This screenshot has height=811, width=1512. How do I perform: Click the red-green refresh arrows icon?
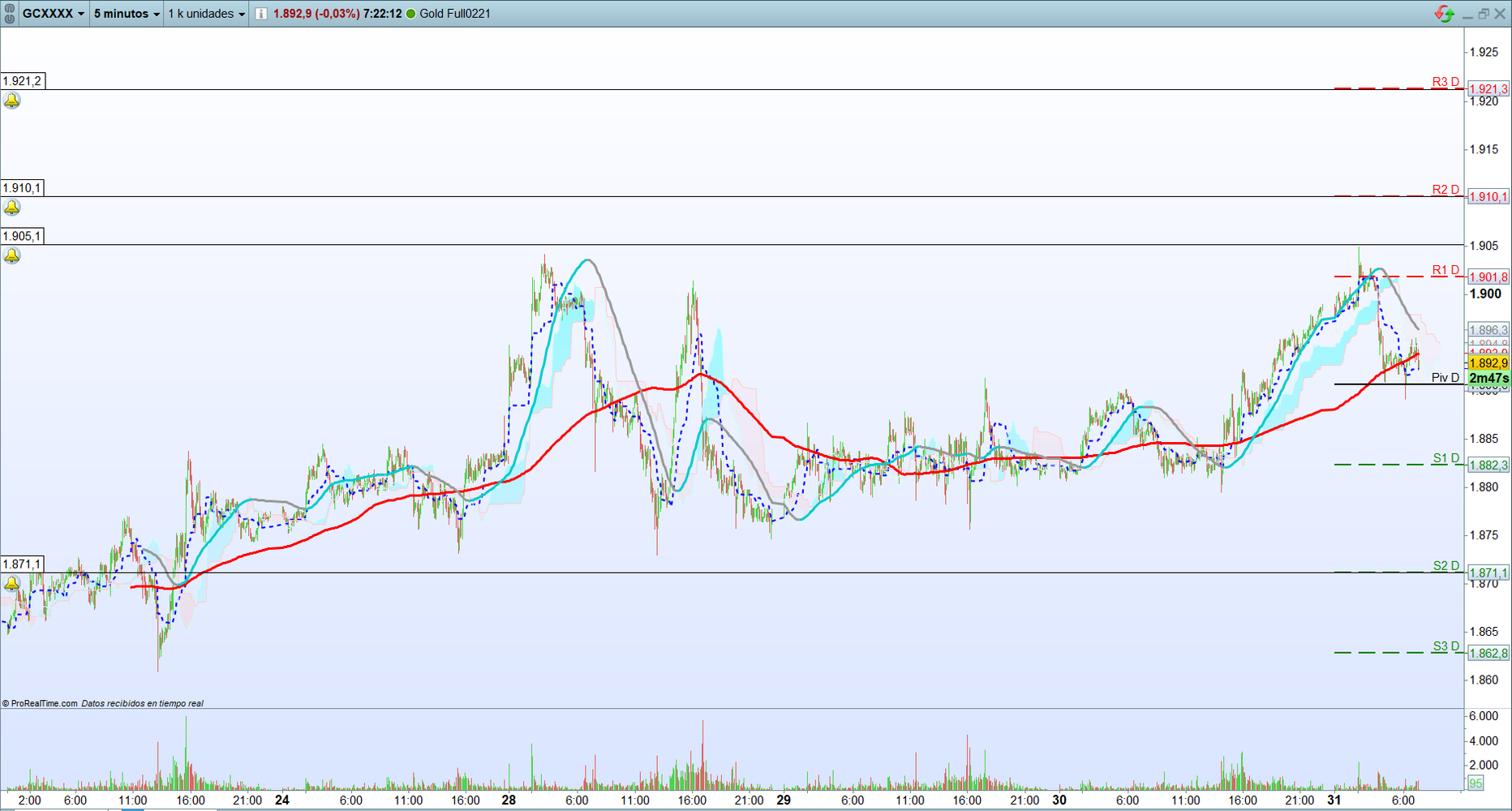[1444, 14]
